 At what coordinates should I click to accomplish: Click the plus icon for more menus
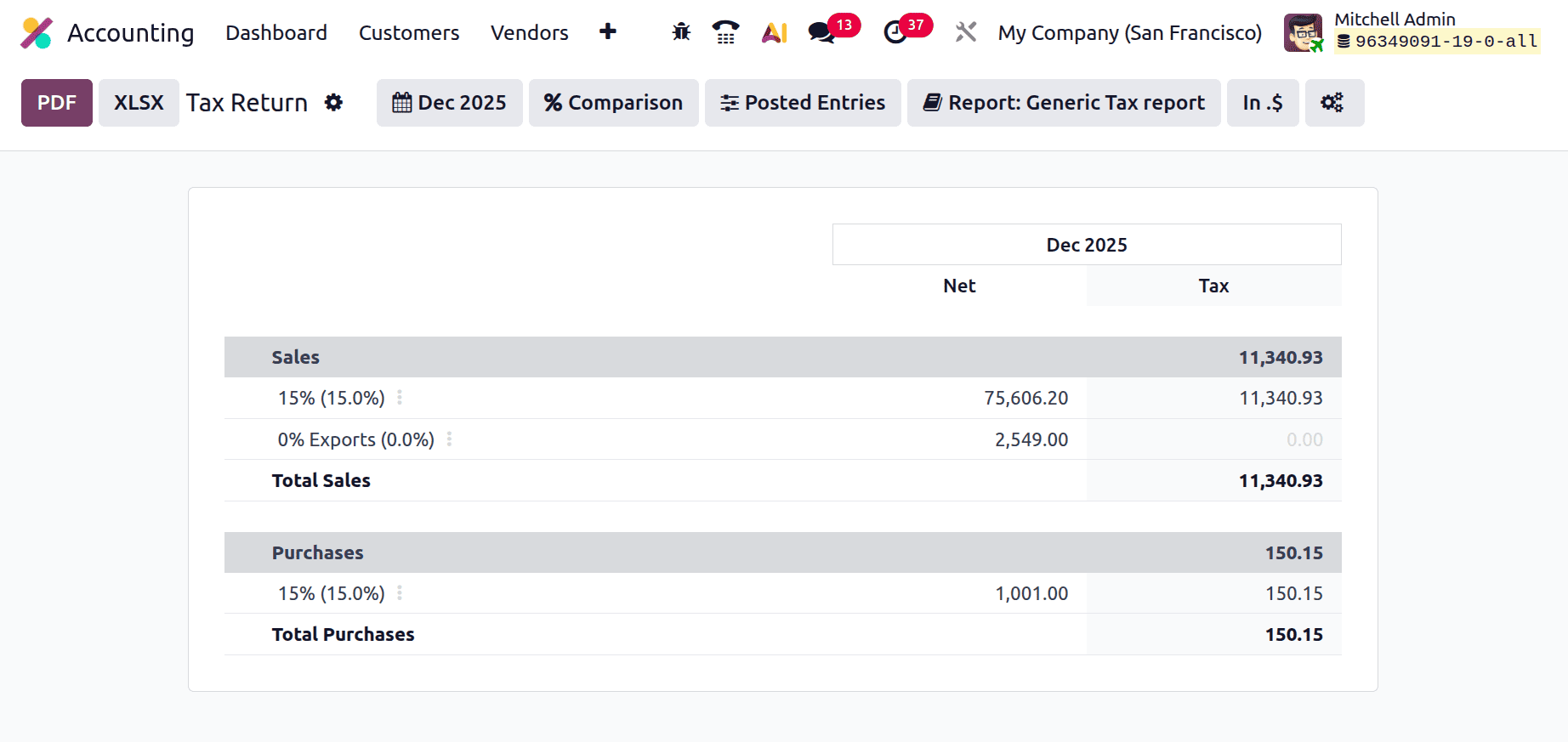(x=607, y=32)
